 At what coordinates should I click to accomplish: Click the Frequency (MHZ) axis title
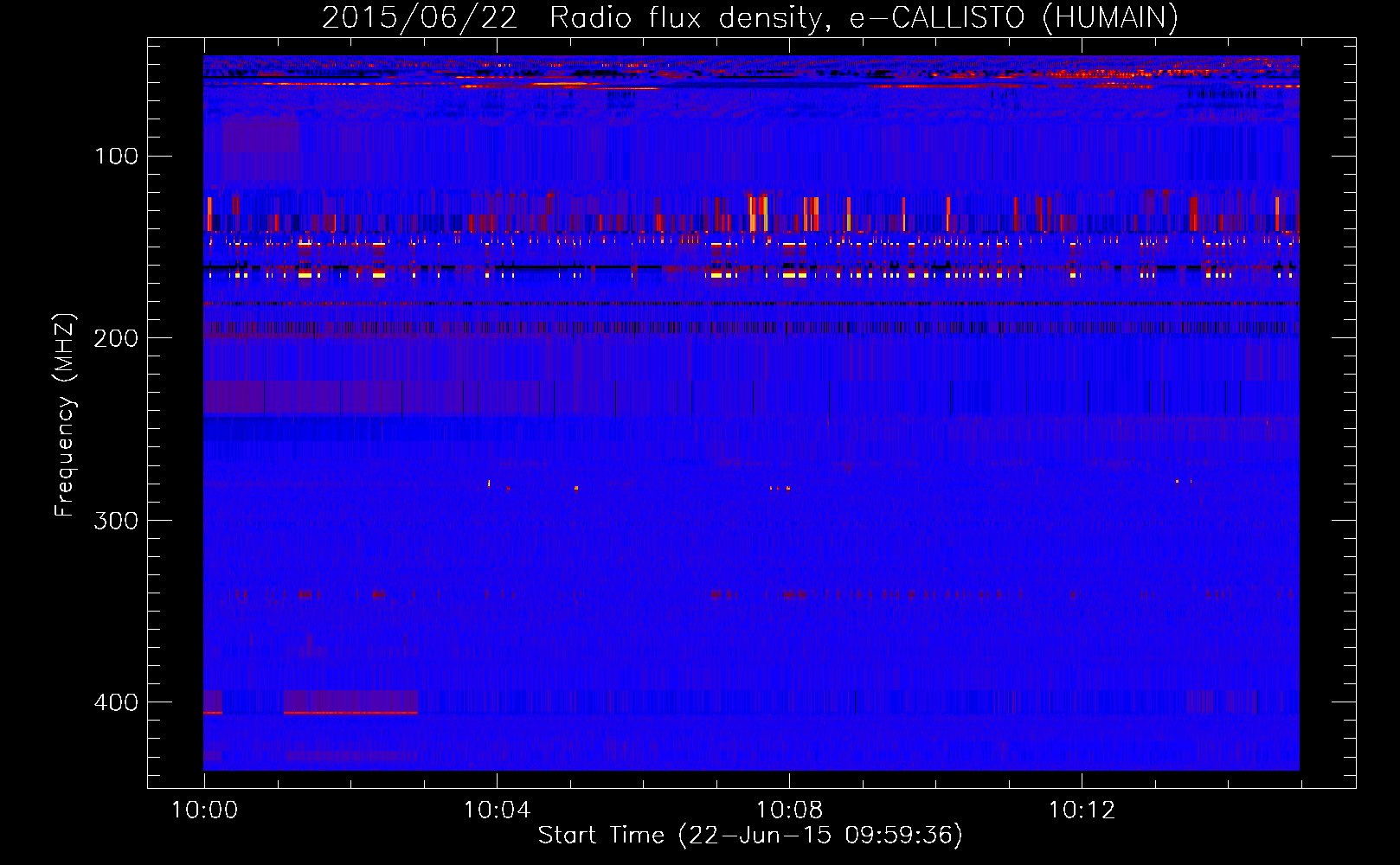pos(65,415)
